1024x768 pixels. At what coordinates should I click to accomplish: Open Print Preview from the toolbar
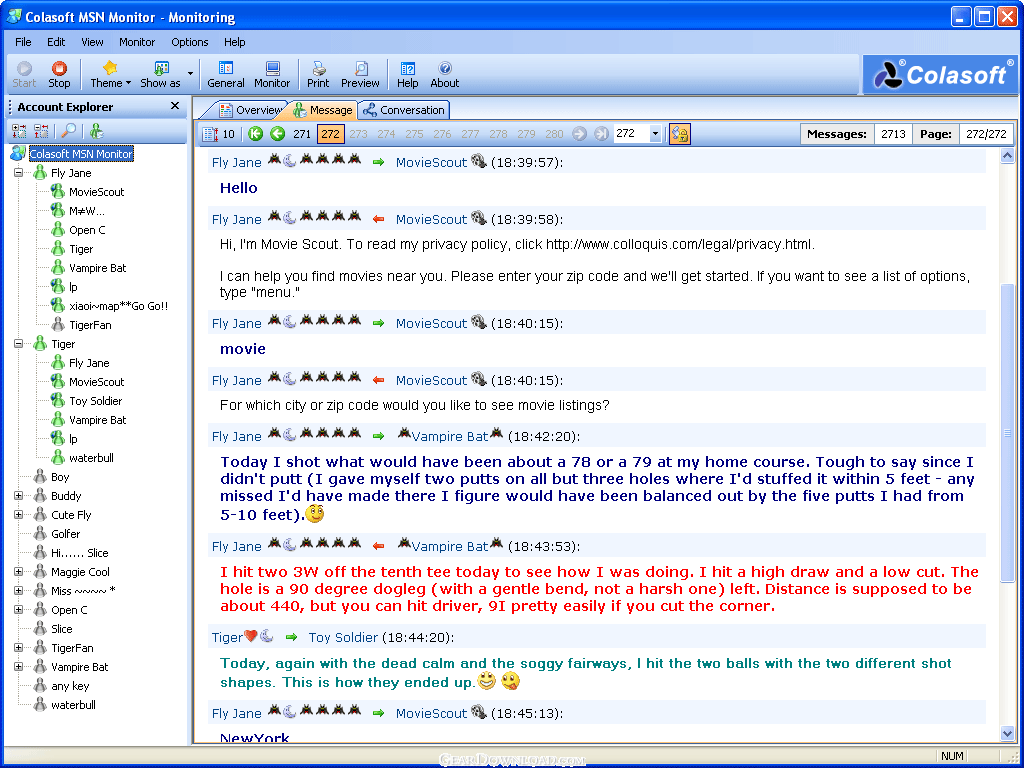(x=360, y=74)
